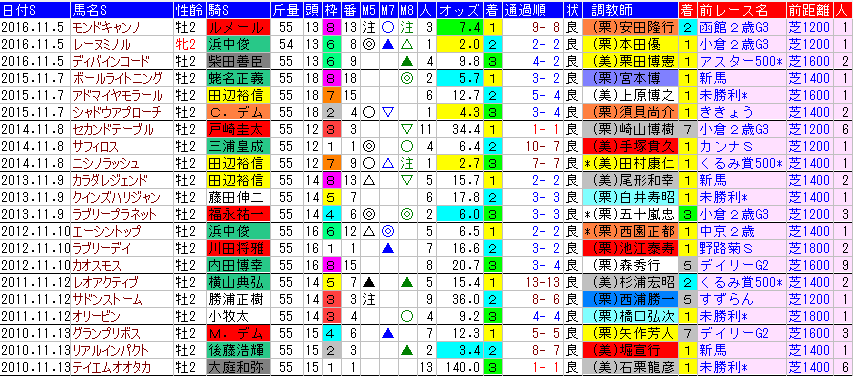Click the 前距離 column header
Image resolution: width=853 pixels, height=376 pixels.
click(x=809, y=10)
